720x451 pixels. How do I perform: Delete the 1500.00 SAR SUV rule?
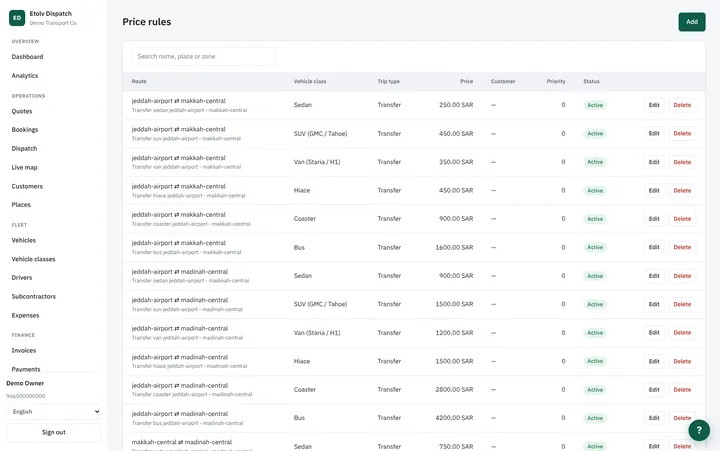[x=682, y=304]
